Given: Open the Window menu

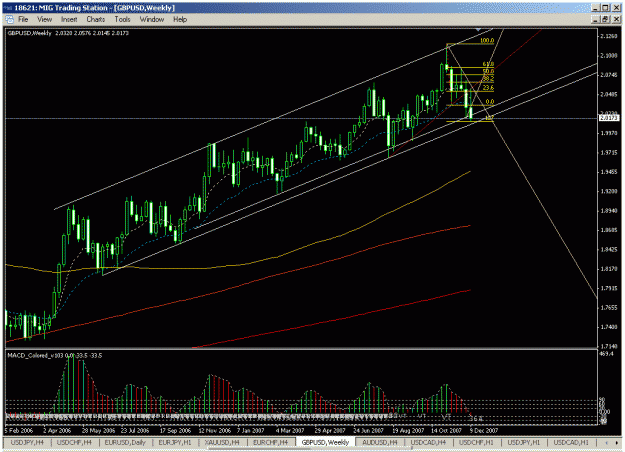Looking at the screenshot, I should pyautogui.click(x=151, y=19).
